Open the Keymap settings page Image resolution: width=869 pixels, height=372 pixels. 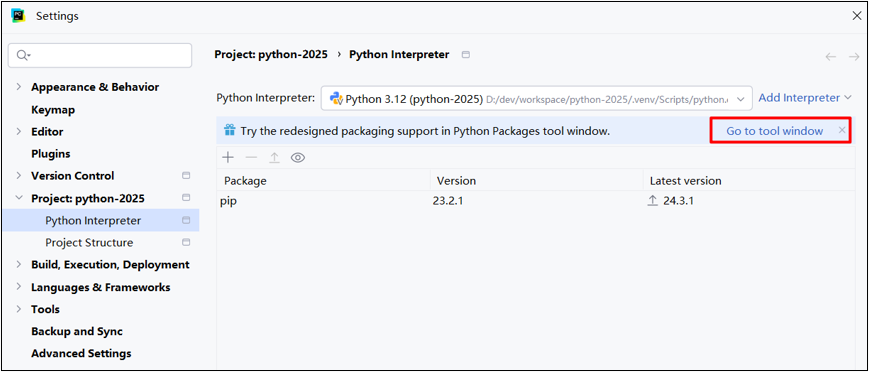click(x=53, y=110)
